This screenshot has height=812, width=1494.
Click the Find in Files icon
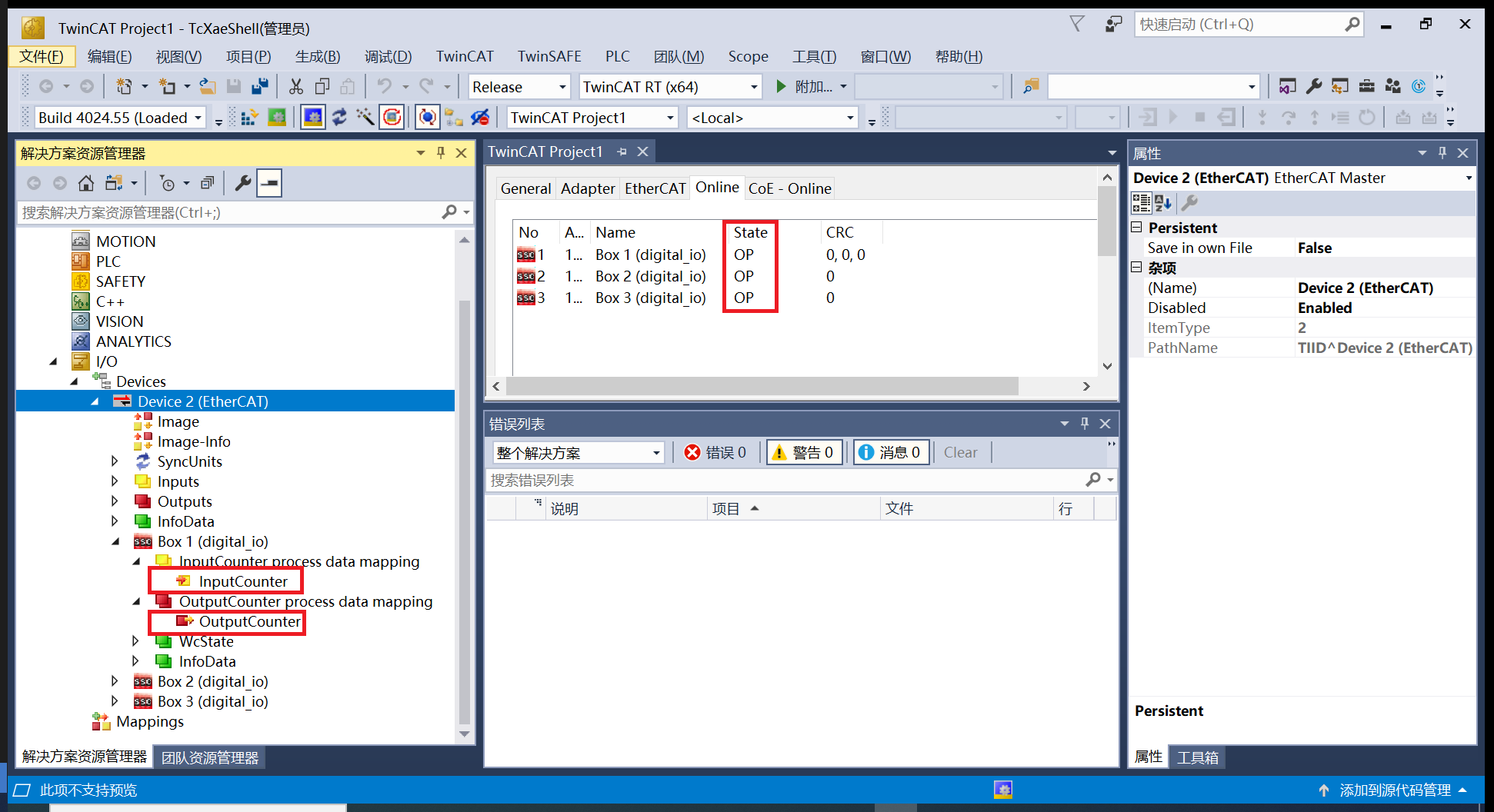click(1031, 87)
